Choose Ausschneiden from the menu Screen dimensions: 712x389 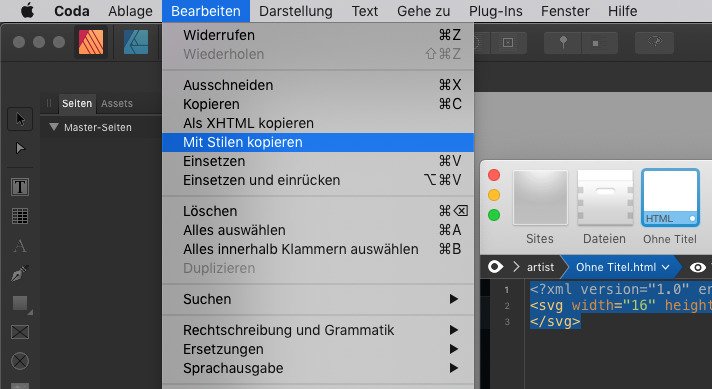[x=318, y=85]
